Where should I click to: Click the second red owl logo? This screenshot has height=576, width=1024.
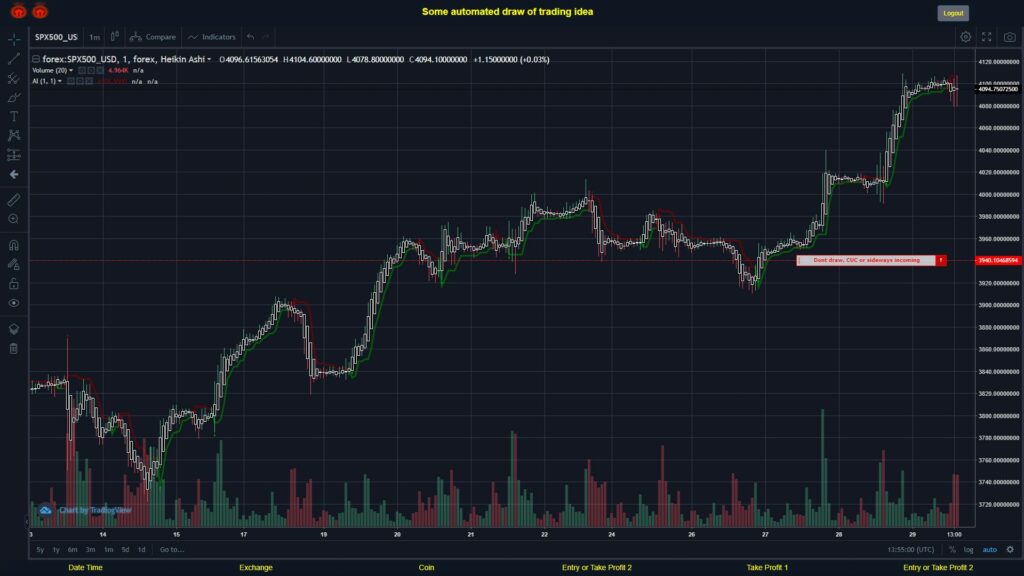[x=40, y=11]
